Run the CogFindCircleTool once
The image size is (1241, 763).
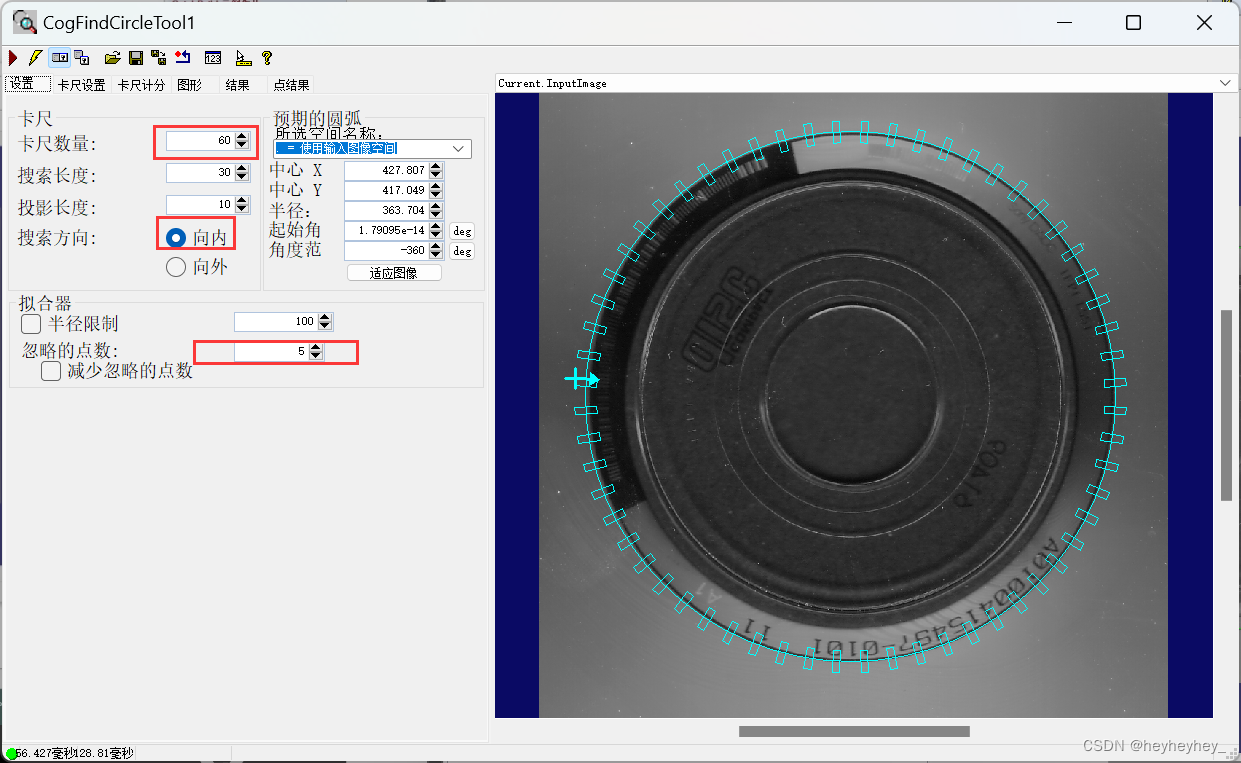click(13, 57)
